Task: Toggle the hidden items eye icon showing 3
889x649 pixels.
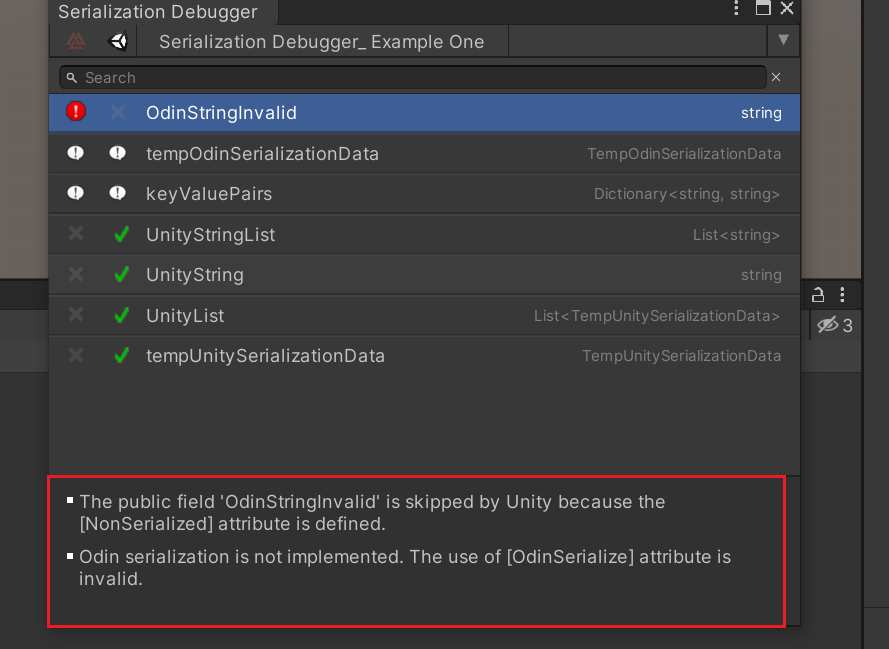Action: click(x=834, y=325)
